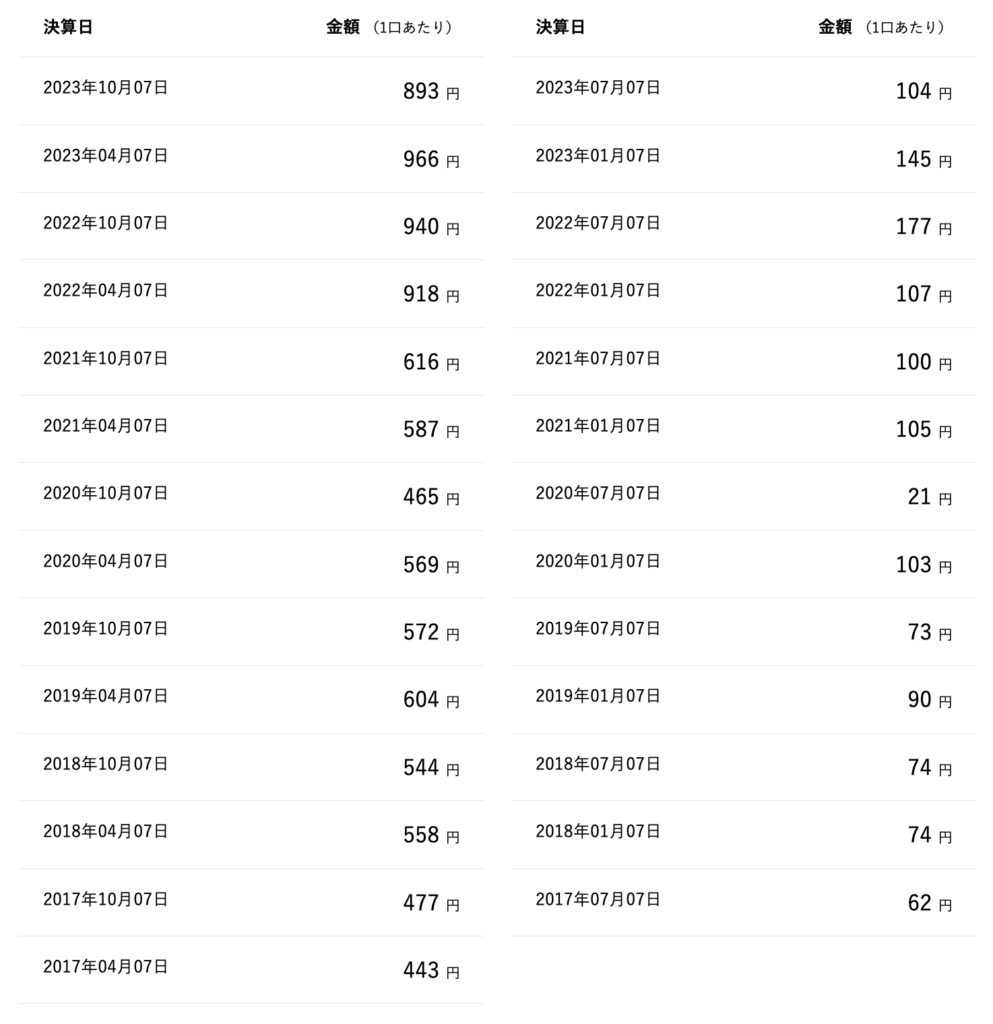Select the 2019年10月07日 date entry
Screen dimensions: 993x1024
click(105, 629)
